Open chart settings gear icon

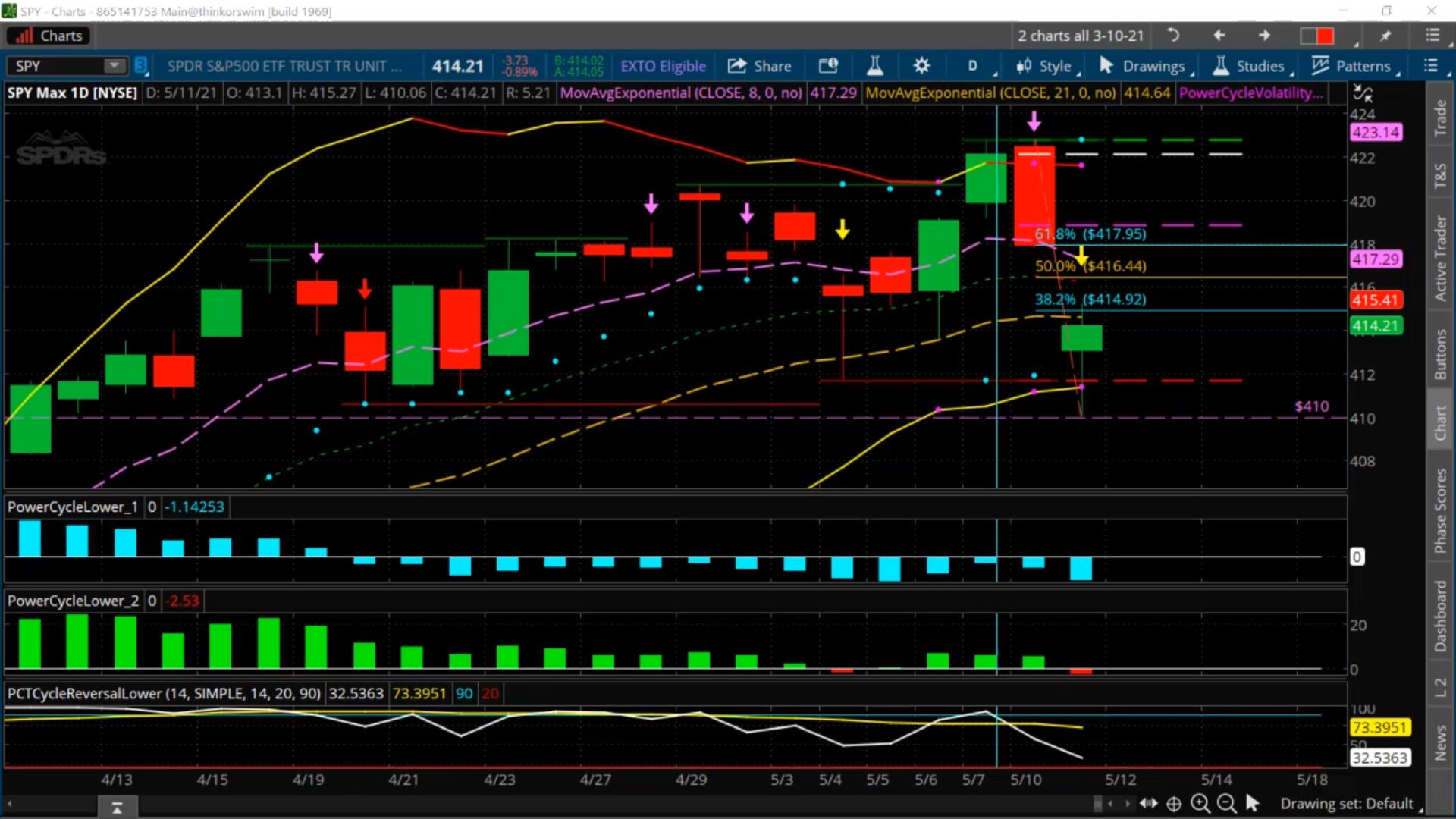click(x=921, y=66)
